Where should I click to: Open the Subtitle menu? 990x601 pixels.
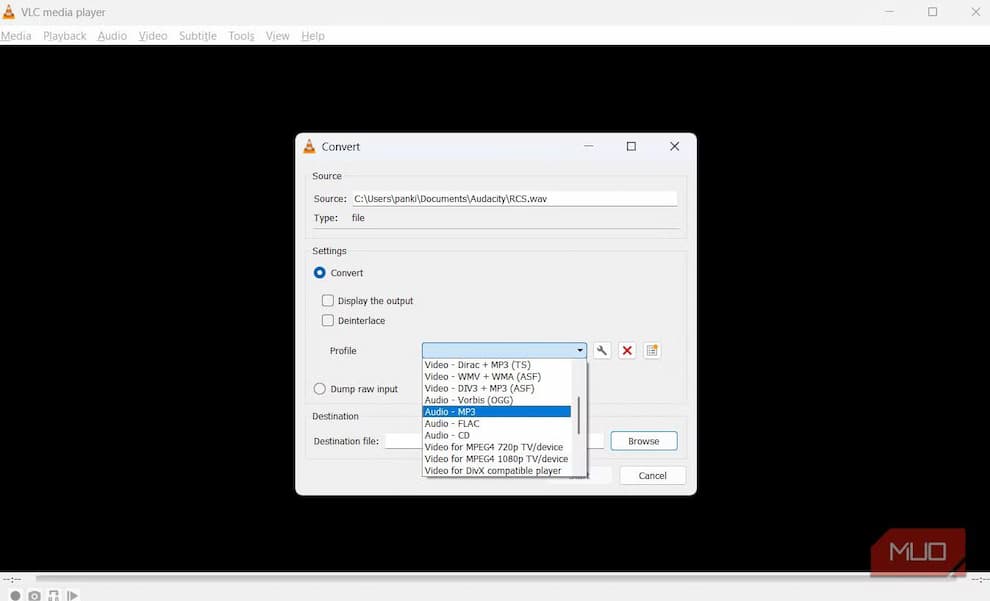point(198,36)
